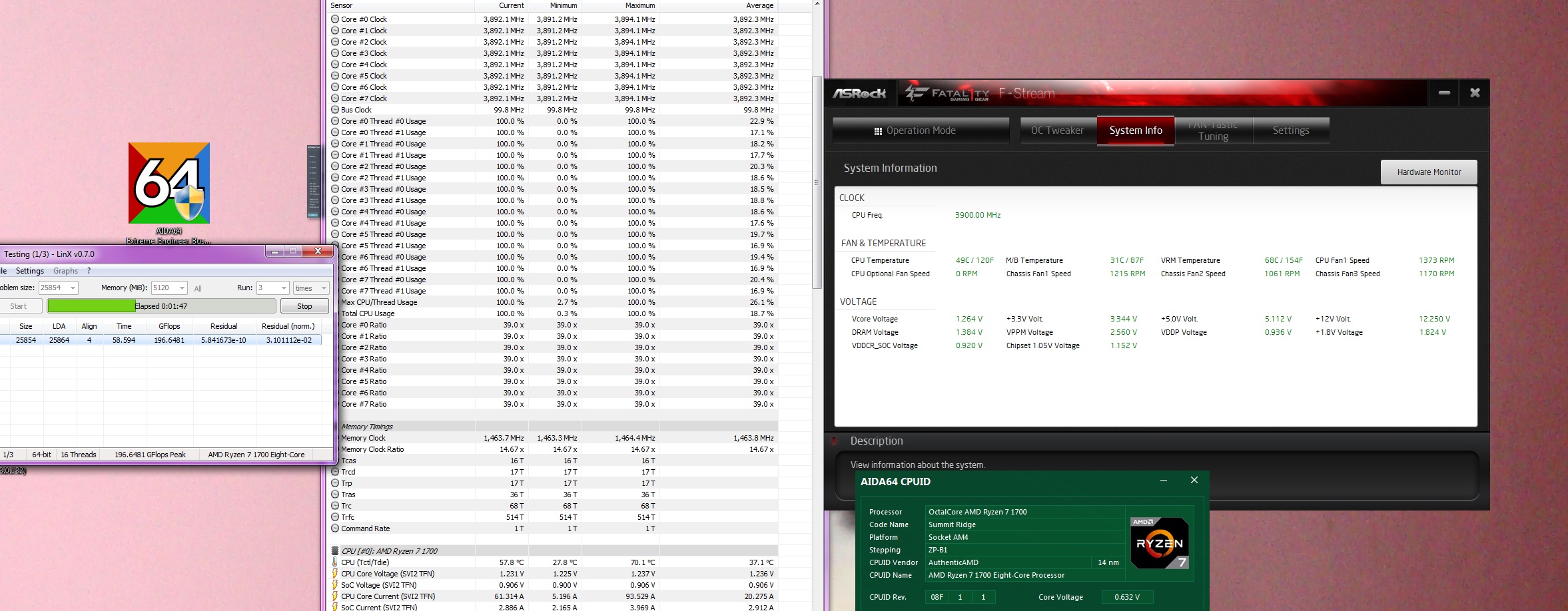
Task: Click the sensor panel scroll-up arrow
Action: 817,4
